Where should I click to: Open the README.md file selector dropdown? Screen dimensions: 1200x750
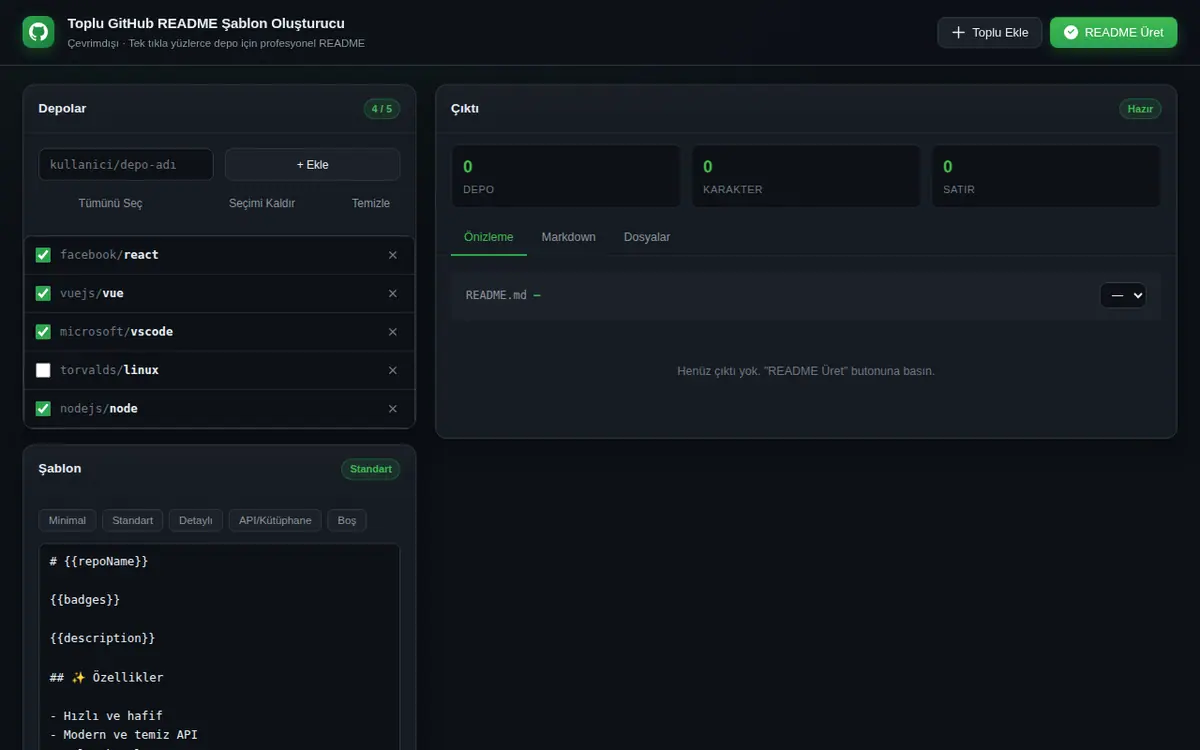click(x=1123, y=295)
